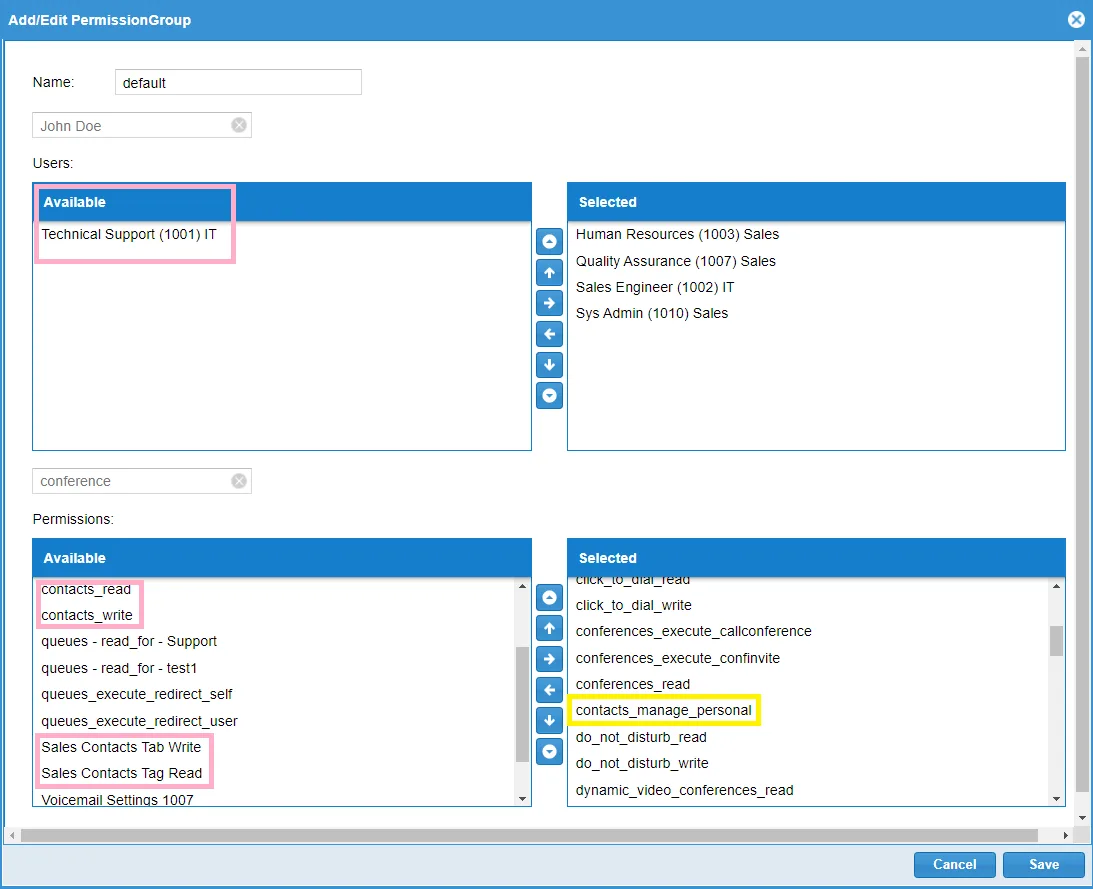1093x889 pixels.
Task: Remove permission with left arrow button
Action: tap(549, 690)
